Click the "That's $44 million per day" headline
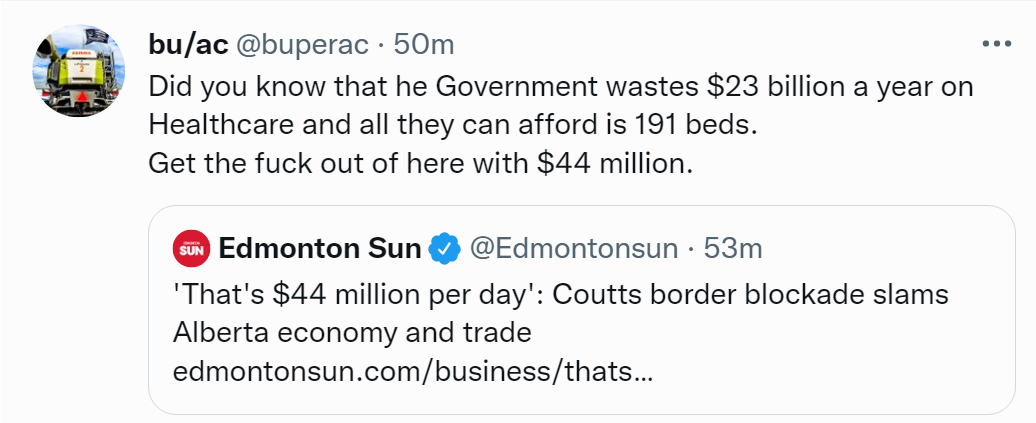The image size is (1036, 423). [x=357, y=294]
